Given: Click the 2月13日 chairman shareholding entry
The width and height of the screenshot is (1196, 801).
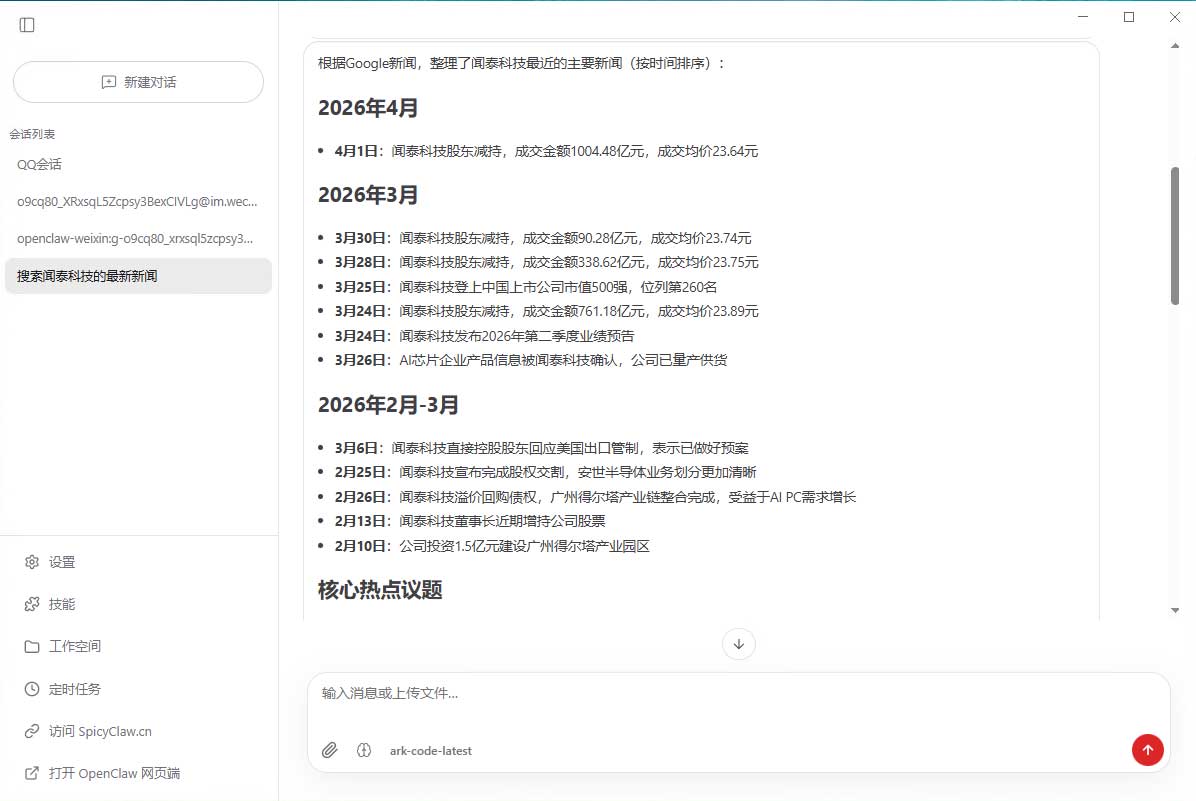Looking at the screenshot, I should point(470,521).
